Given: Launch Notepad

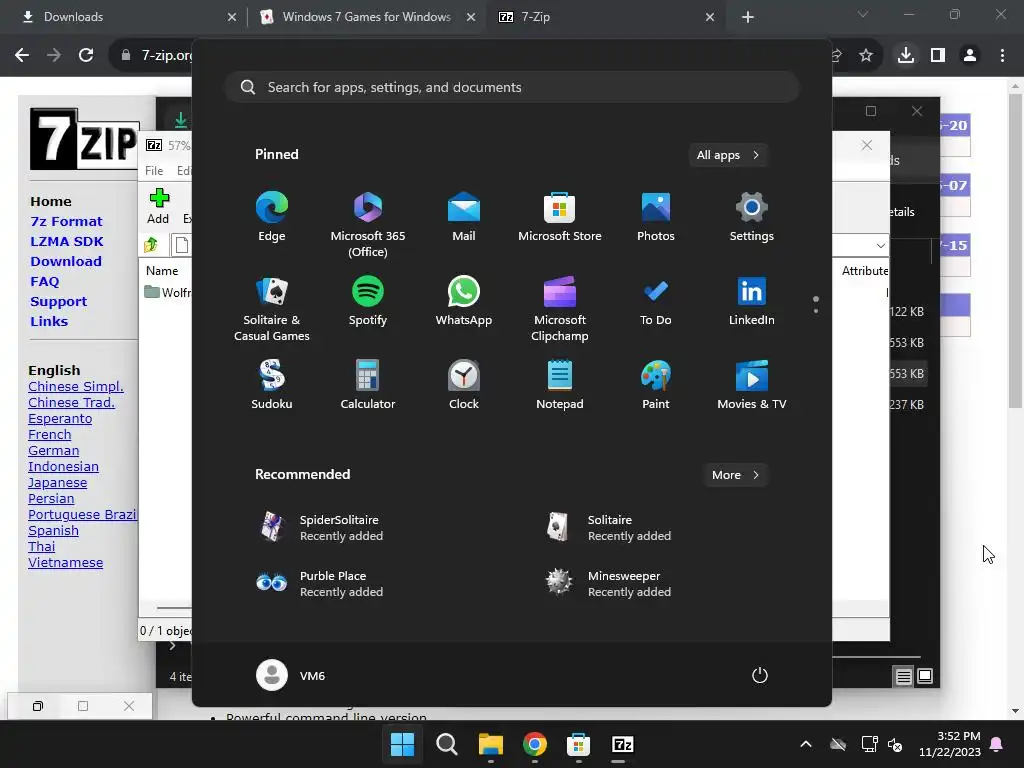Looking at the screenshot, I should (560, 385).
